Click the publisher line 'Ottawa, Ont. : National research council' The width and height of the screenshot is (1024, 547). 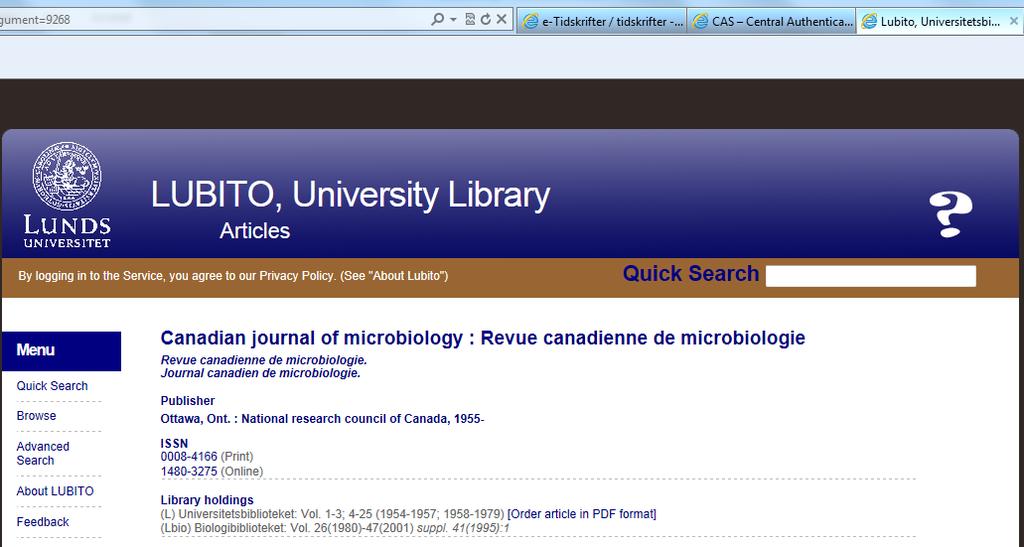point(323,419)
